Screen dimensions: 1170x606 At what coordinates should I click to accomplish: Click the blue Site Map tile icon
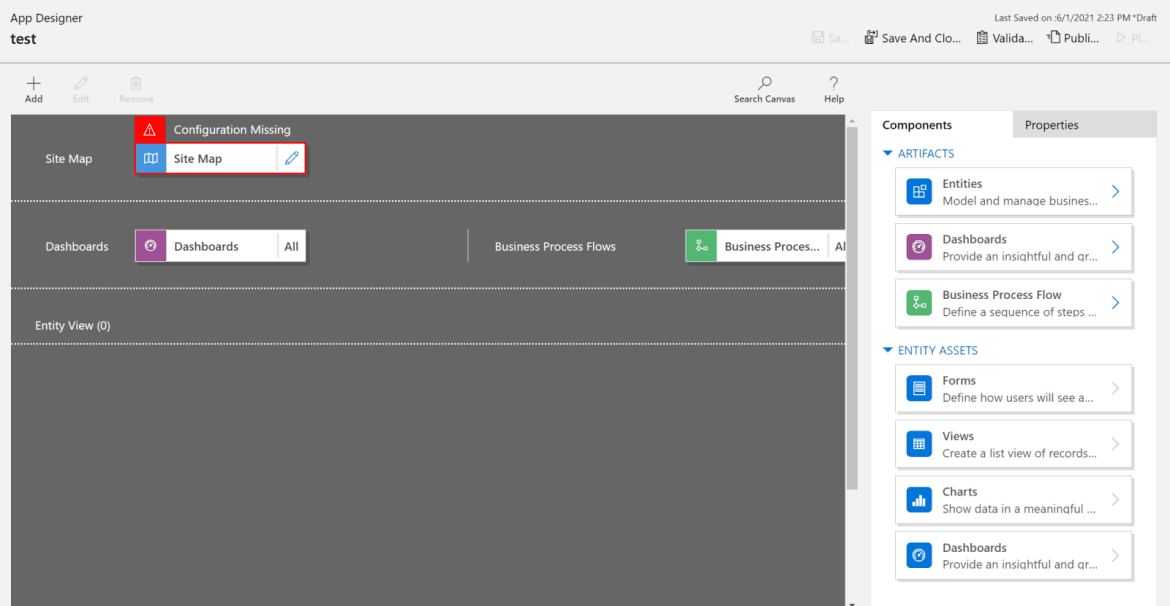point(151,158)
